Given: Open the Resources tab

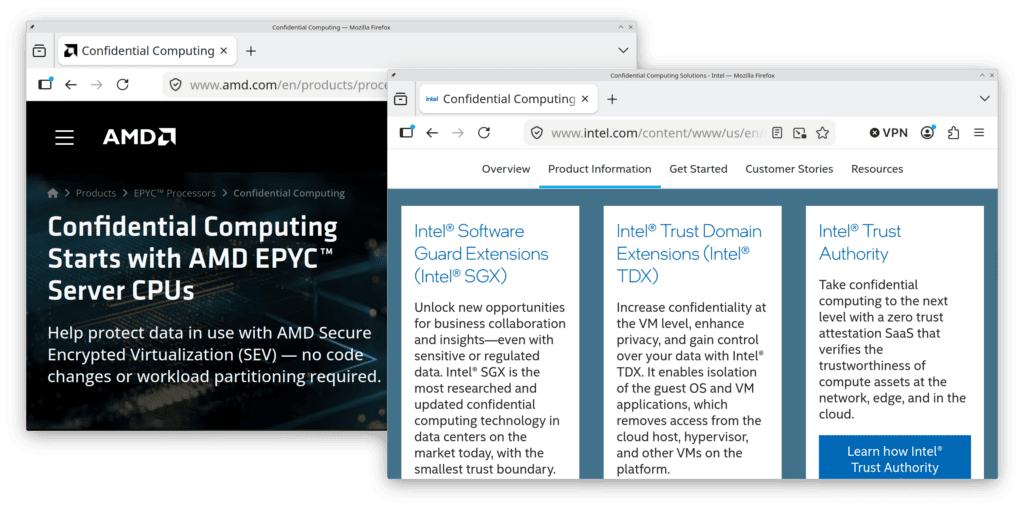Looking at the screenshot, I should pyautogui.click(x=877, y=169).
